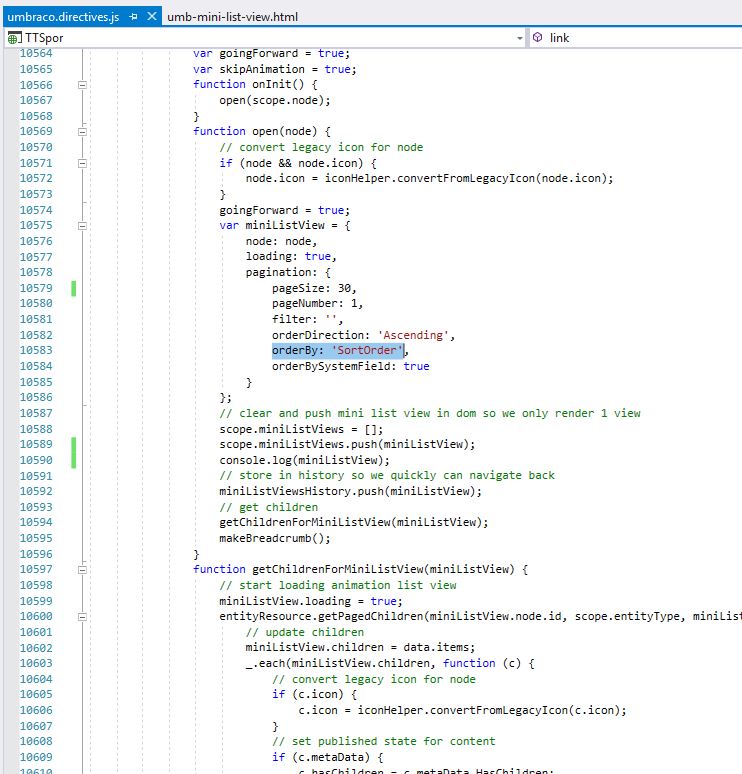This screenshot has width=742, height=774.
Task: Click pageSize: 30 text
Action: click(x=314, y=288)
